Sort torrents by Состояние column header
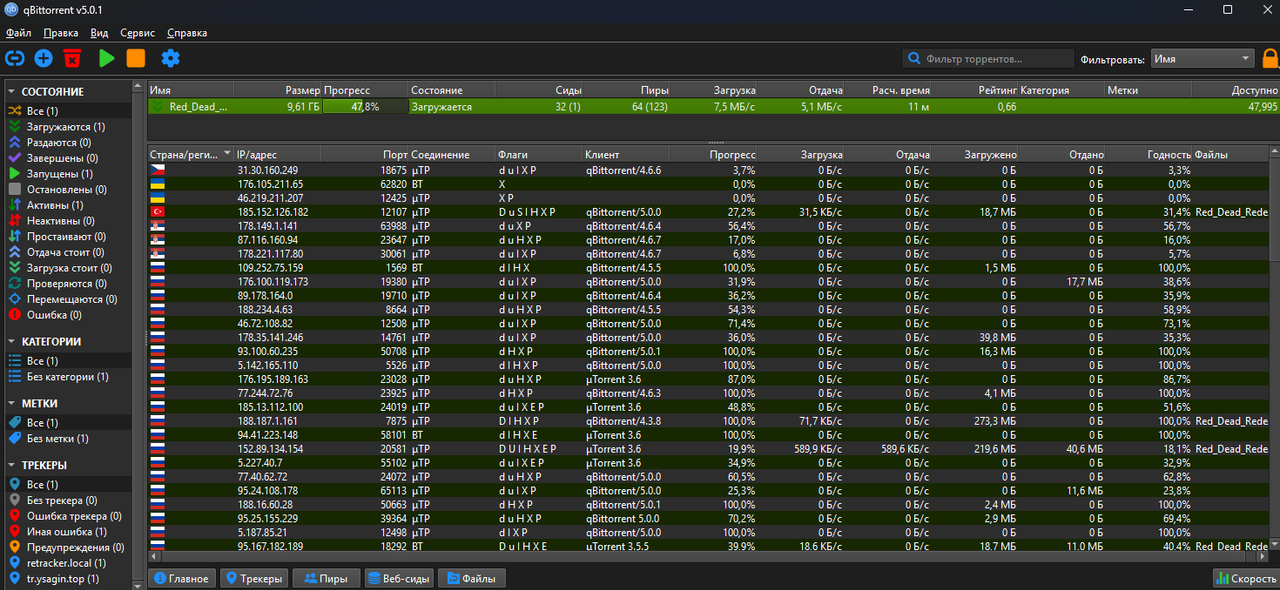Viewport: 1280px width, 590px height. [452, 90]
